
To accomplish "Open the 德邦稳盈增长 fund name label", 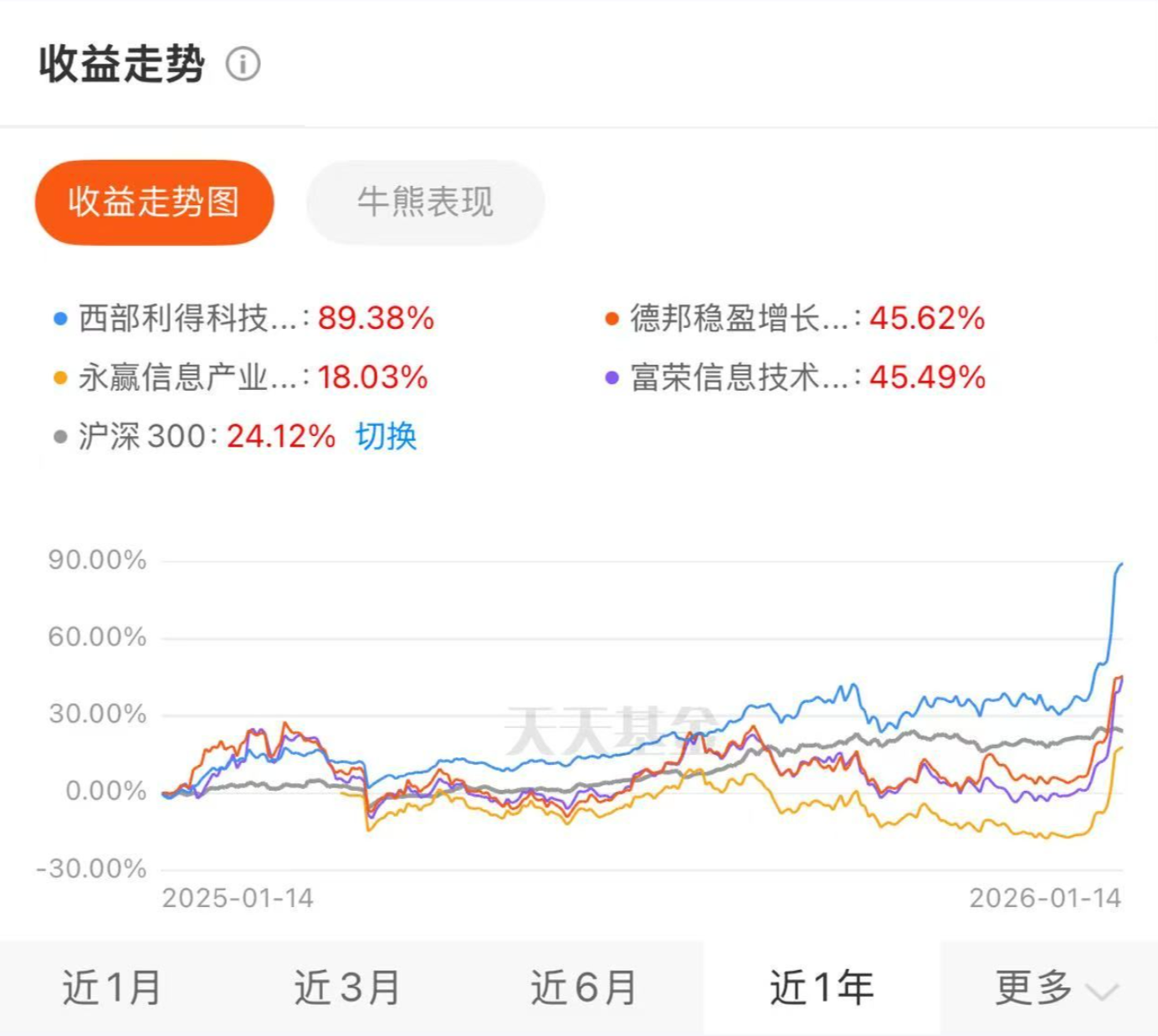I will [739, 319].
